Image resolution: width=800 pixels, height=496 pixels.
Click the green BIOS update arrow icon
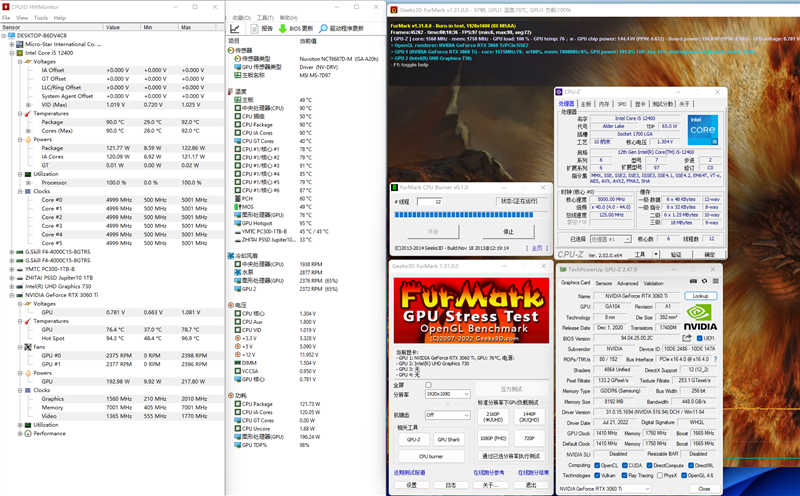click(283, 29)
